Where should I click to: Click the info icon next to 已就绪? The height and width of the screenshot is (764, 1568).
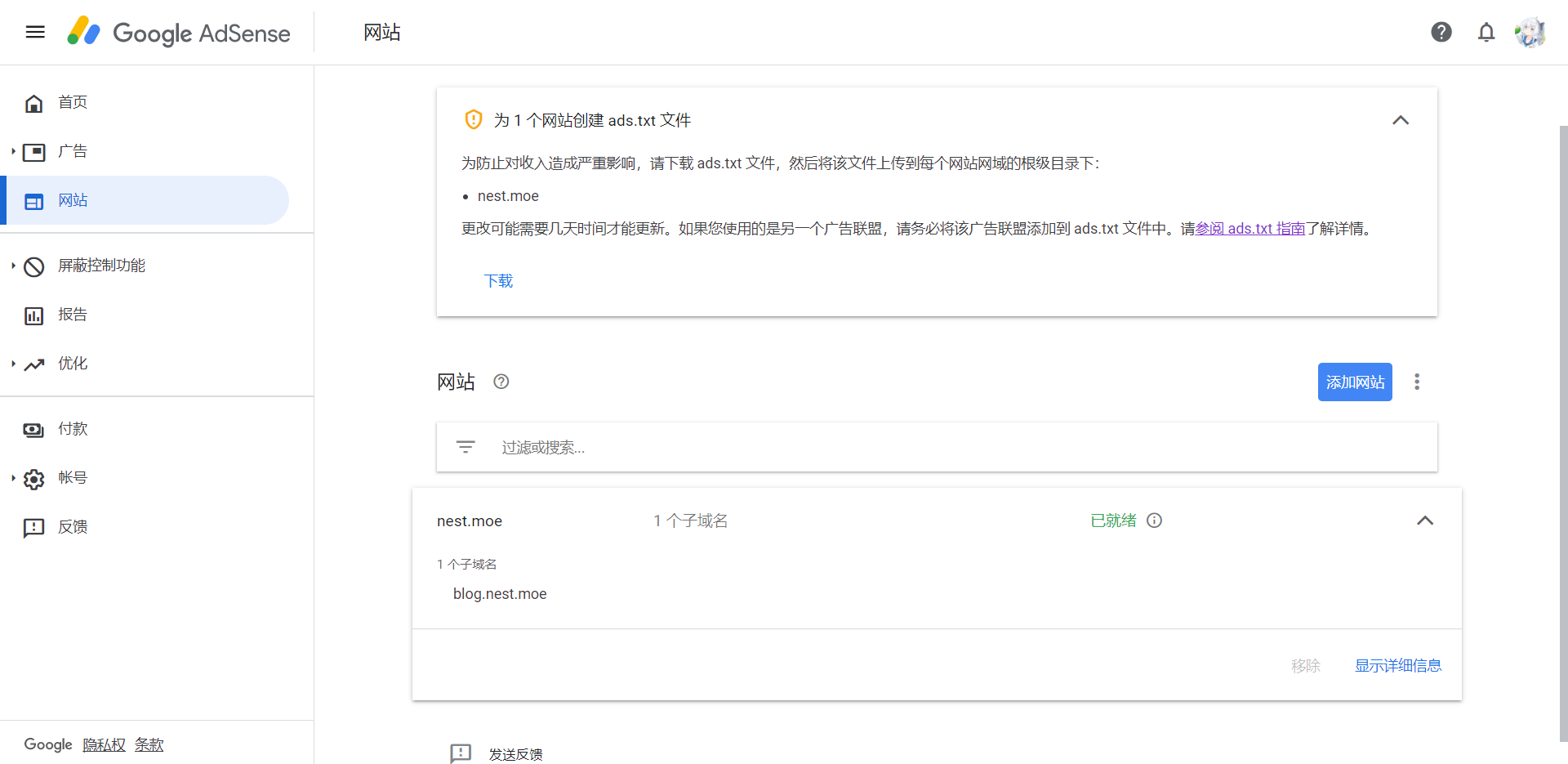click(1154, 521)
